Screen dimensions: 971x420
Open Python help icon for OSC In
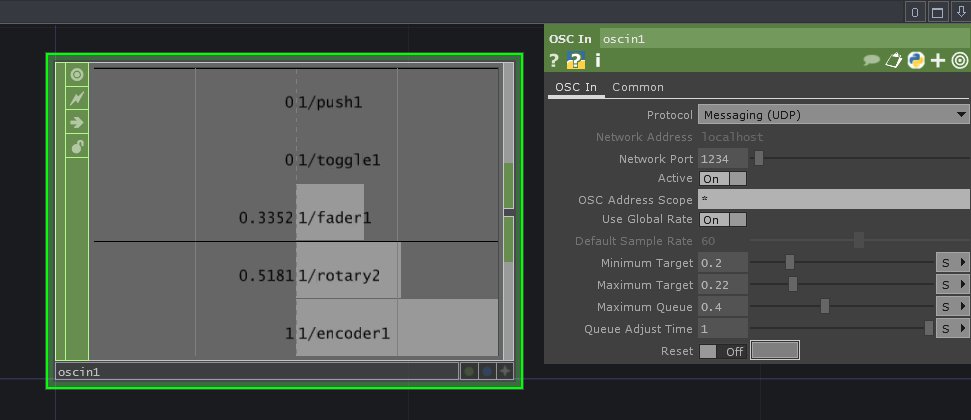576,61
